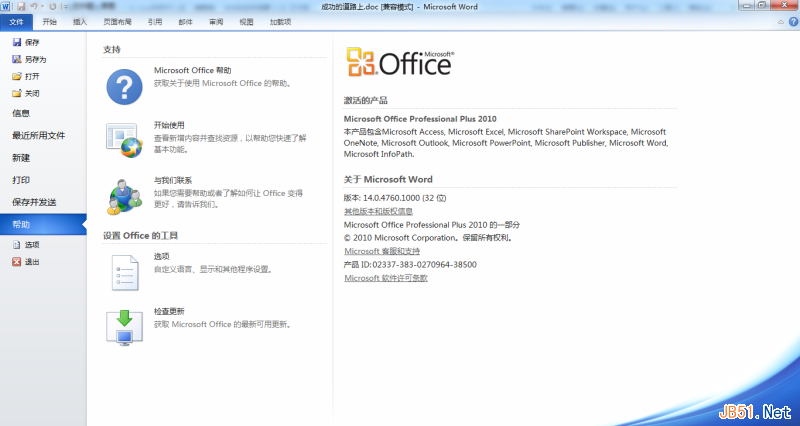This screenshot has height=426, width=800.
Task: Click the '检查更新' title text
Action: click(169, 311)
